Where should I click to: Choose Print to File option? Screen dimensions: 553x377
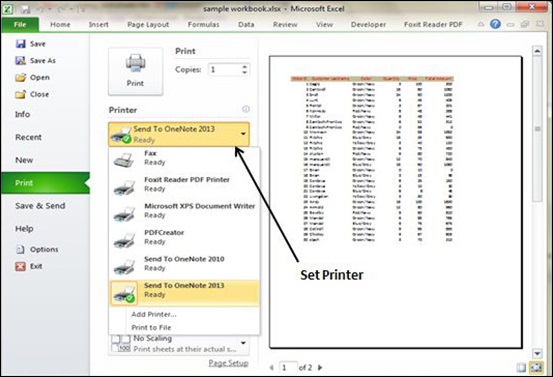[151, 327]
